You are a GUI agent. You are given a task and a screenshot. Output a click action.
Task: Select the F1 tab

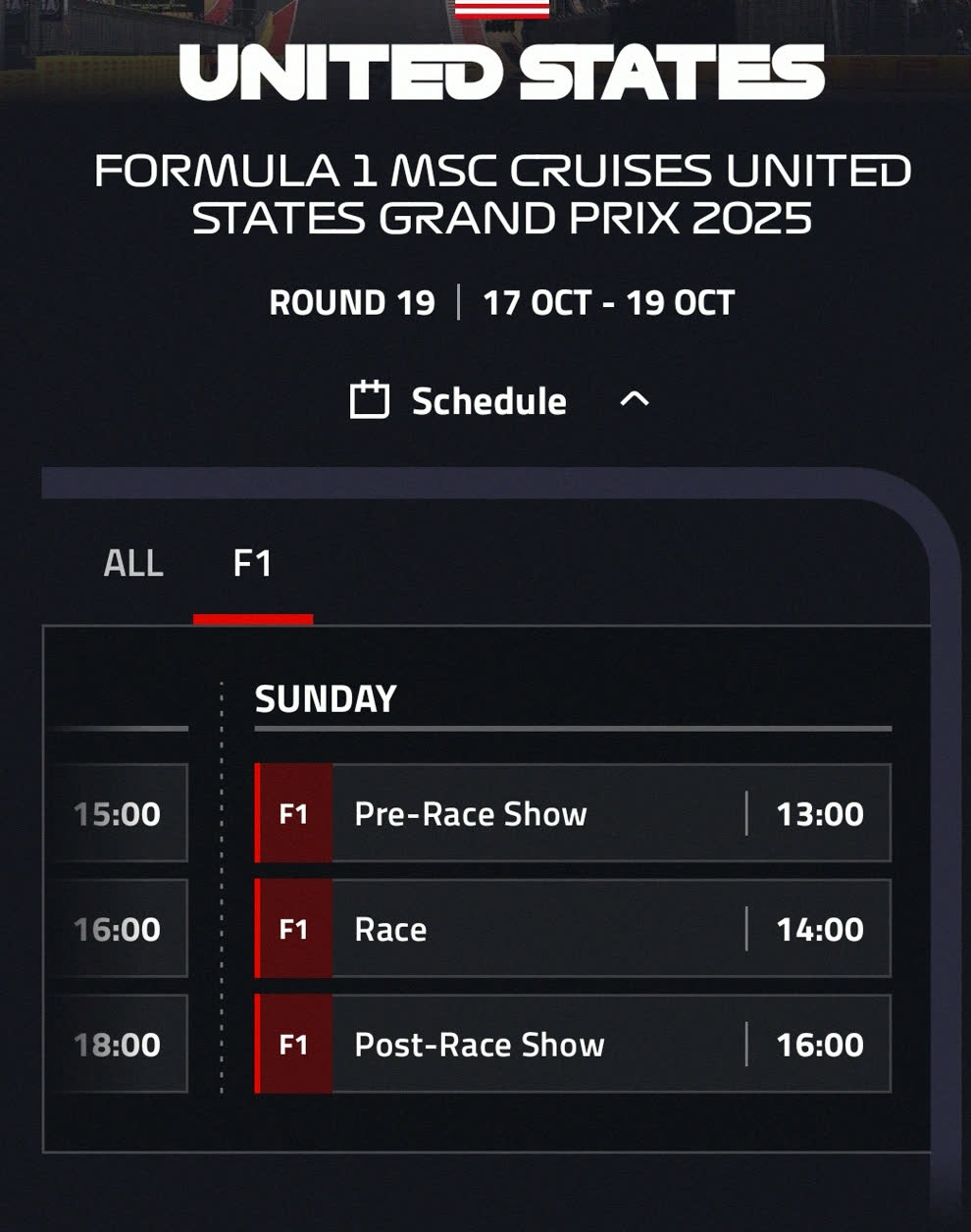pyautogui.click(x=252, y=564)
